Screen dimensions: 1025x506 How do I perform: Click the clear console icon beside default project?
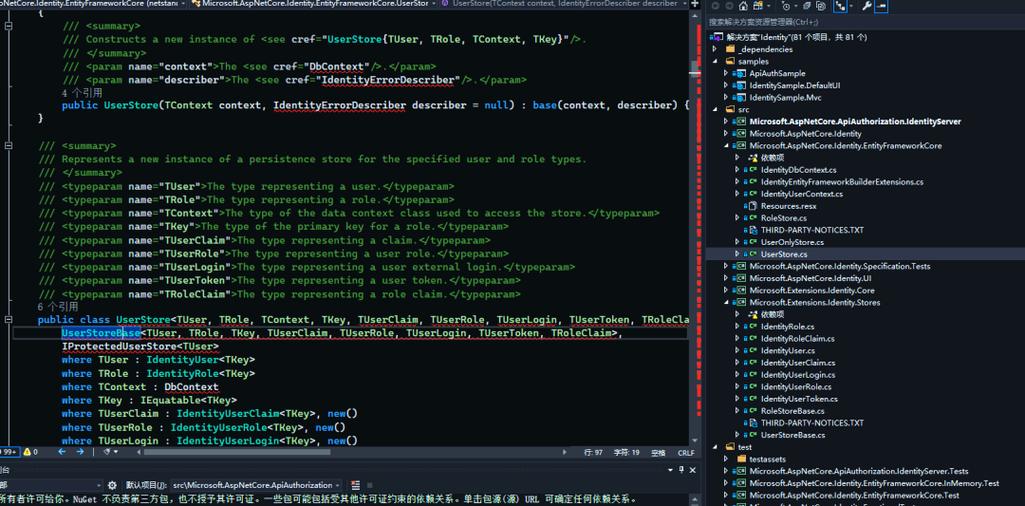click(x=355, y=485)
